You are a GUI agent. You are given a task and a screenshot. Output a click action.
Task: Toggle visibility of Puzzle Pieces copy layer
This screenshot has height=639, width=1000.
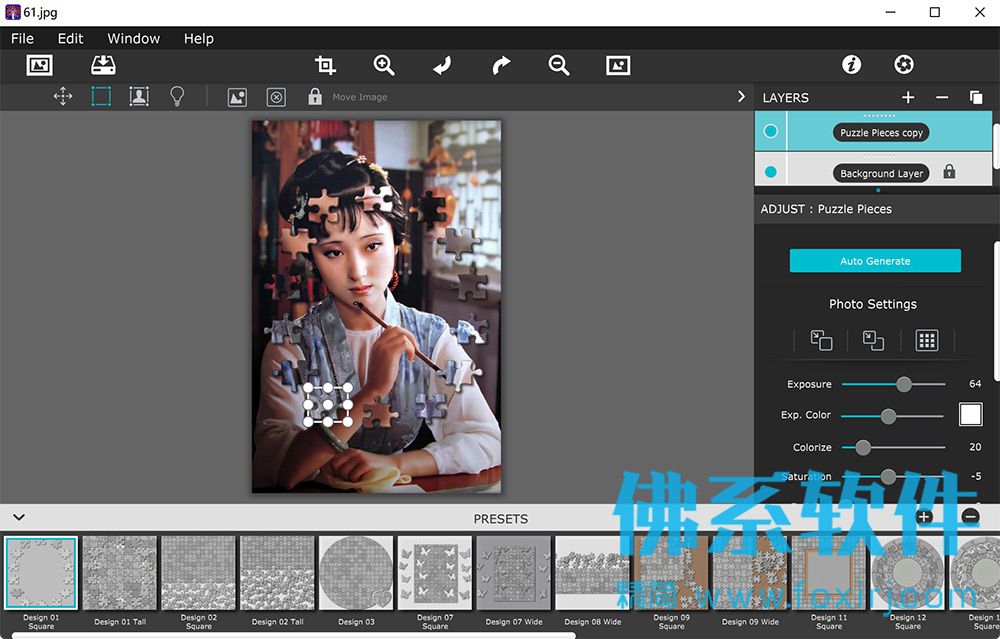point(770,131)
